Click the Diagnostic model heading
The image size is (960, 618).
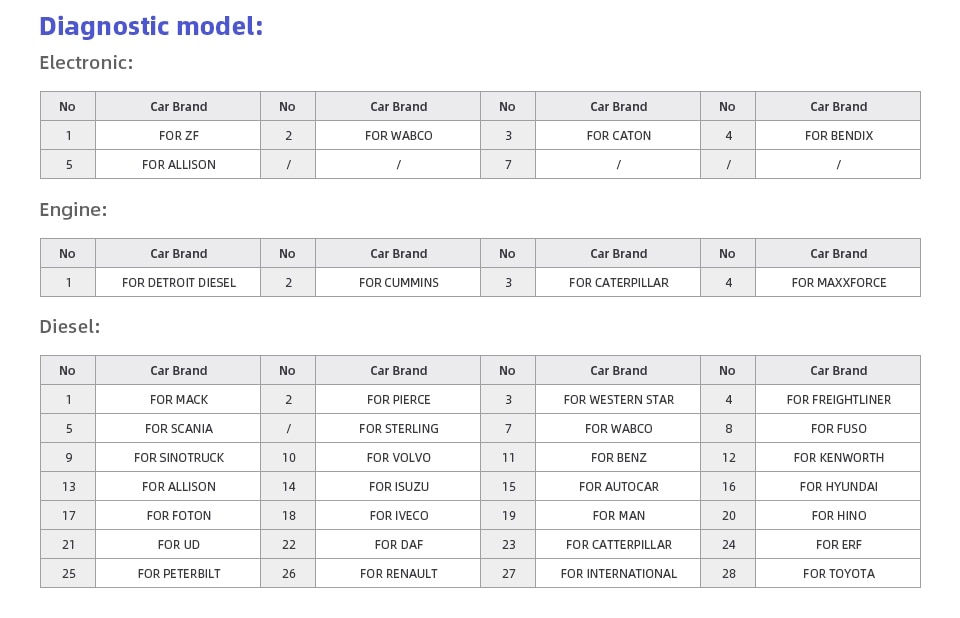pyautogui.click(x=151, y=26)
